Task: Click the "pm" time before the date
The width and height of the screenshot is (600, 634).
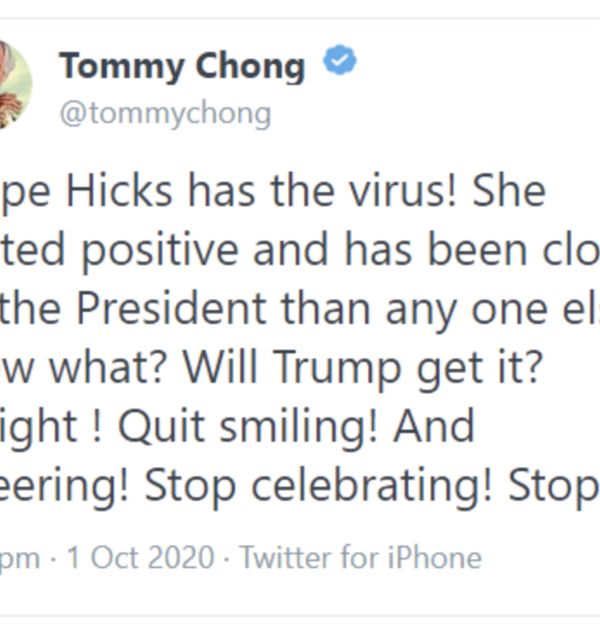Action: [x=20, y=556]
